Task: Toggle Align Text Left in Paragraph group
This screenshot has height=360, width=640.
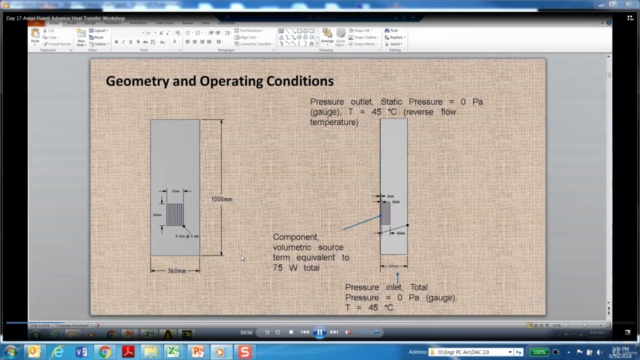Action: (187, 42)
